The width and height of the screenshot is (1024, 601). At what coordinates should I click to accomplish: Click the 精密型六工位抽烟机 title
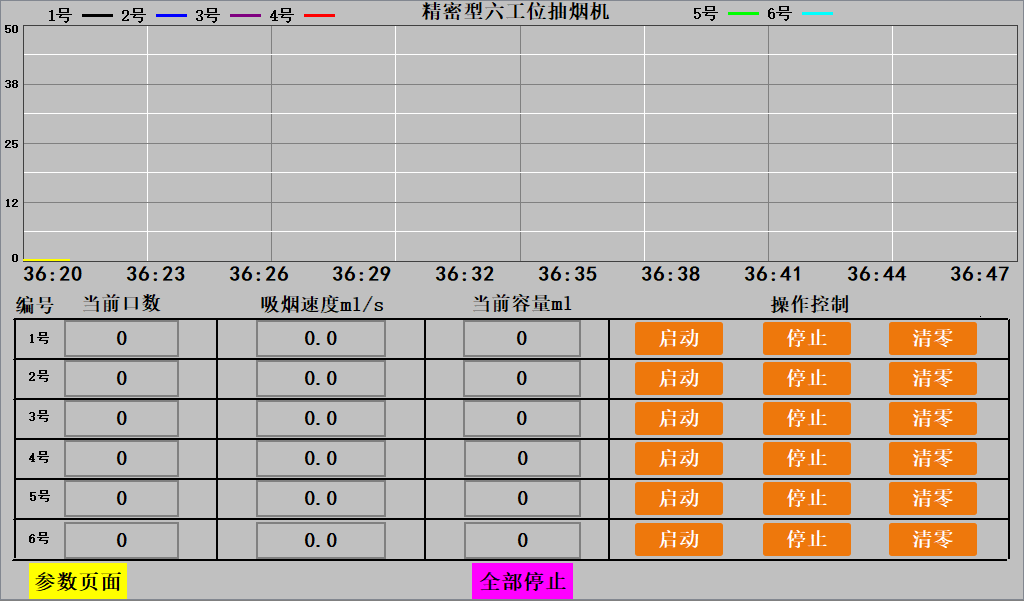[516, 11]
